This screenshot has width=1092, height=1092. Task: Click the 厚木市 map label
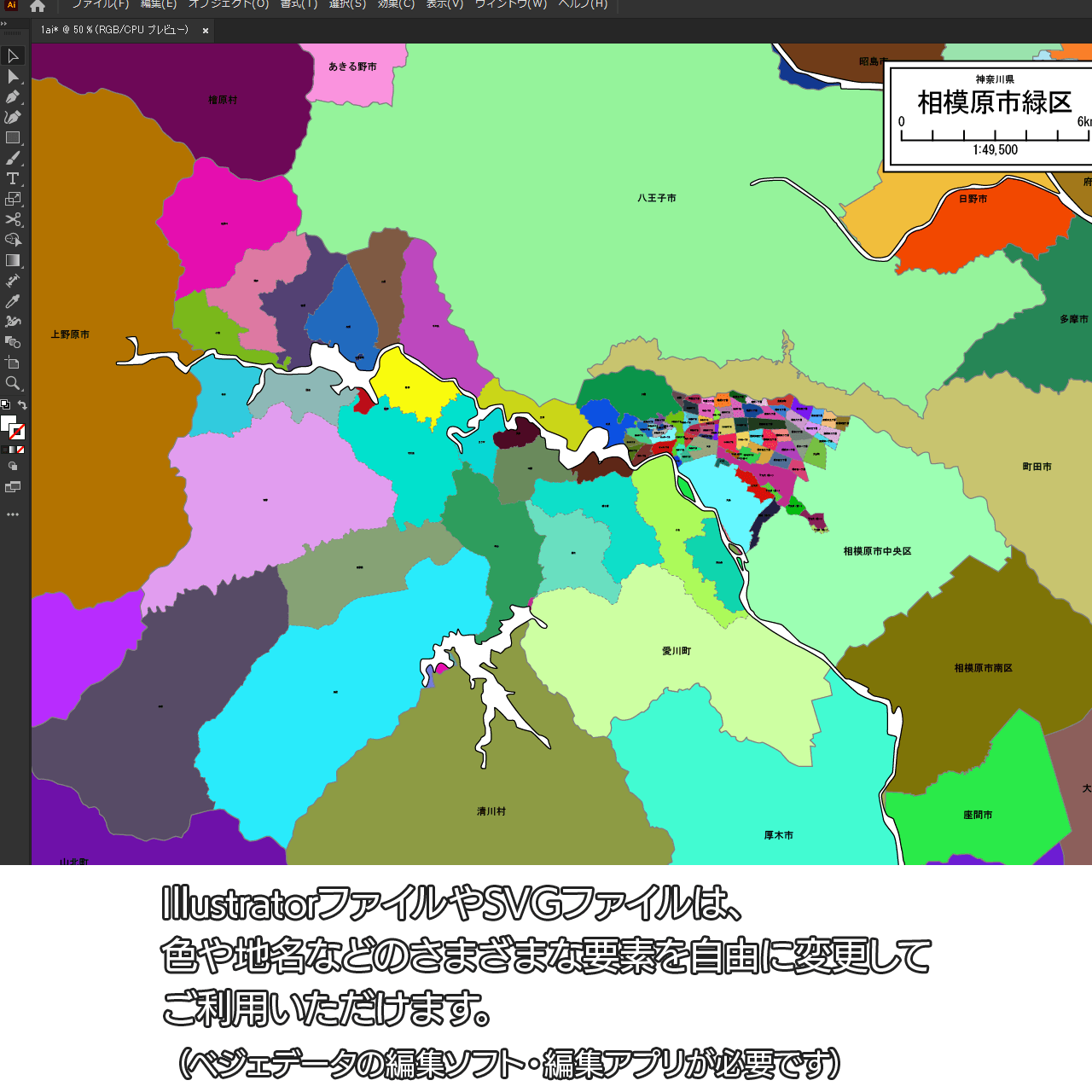click(x=778, y=835)
